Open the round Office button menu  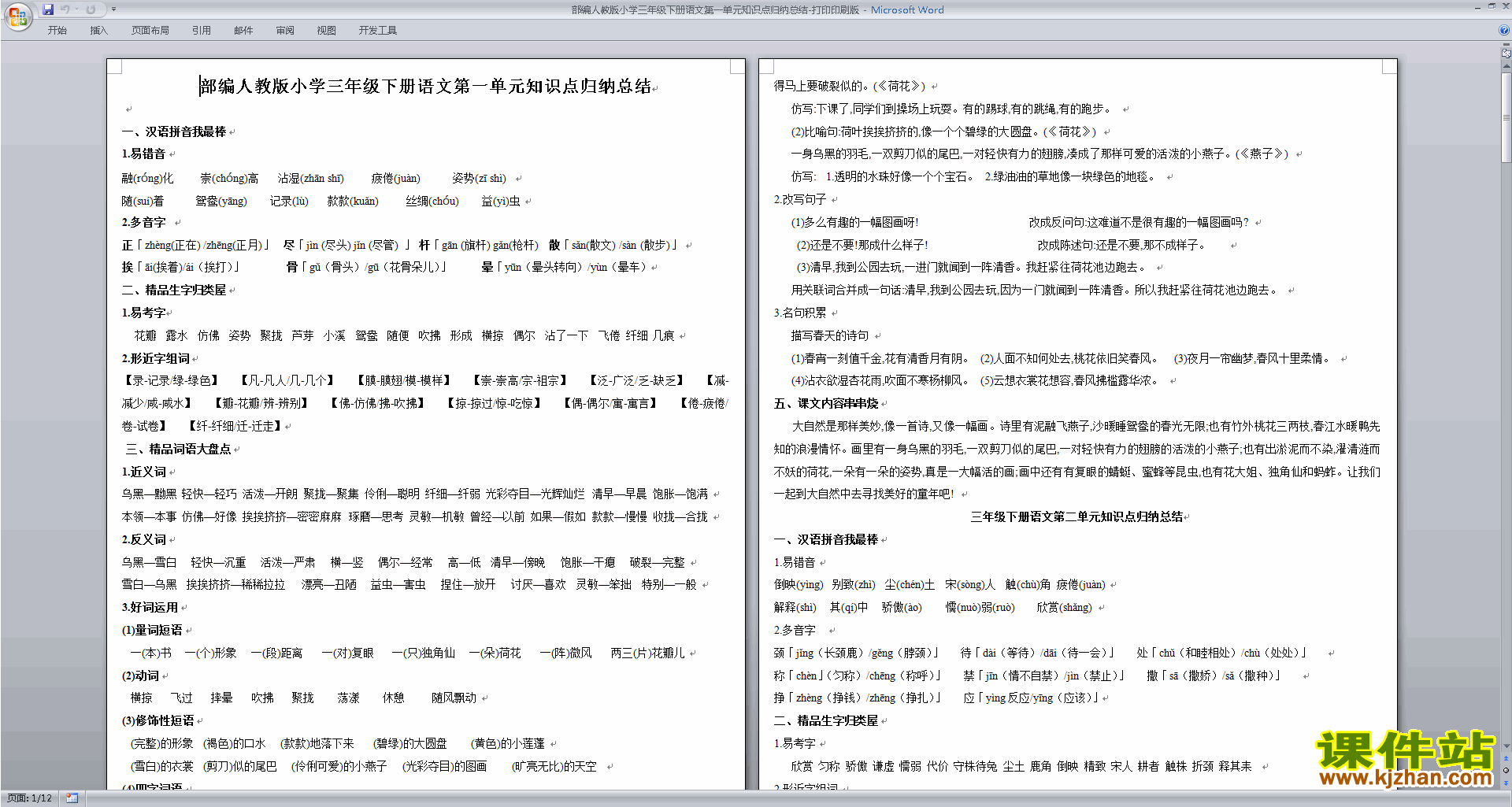[17, 15]
